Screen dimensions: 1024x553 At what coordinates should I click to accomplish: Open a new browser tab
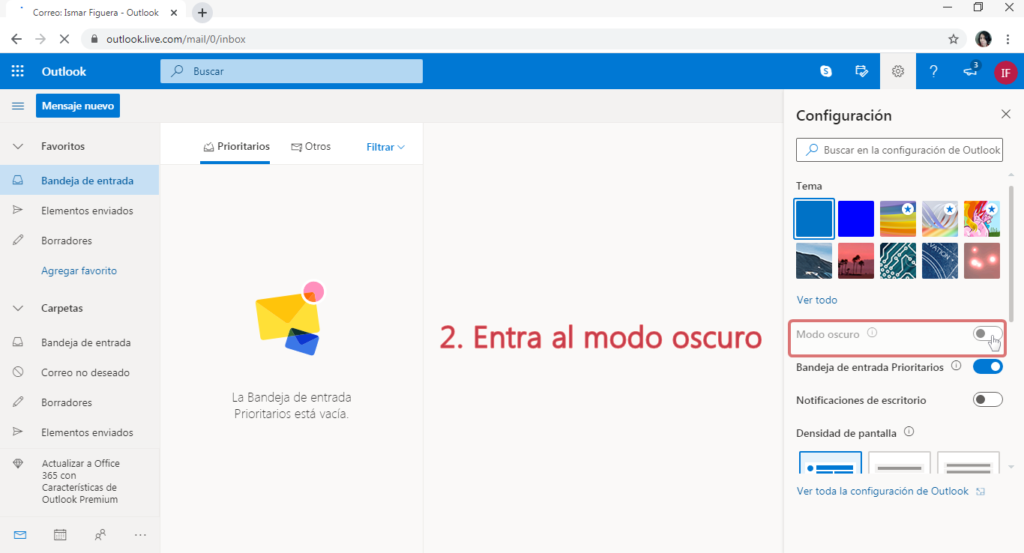click(202, 12)
